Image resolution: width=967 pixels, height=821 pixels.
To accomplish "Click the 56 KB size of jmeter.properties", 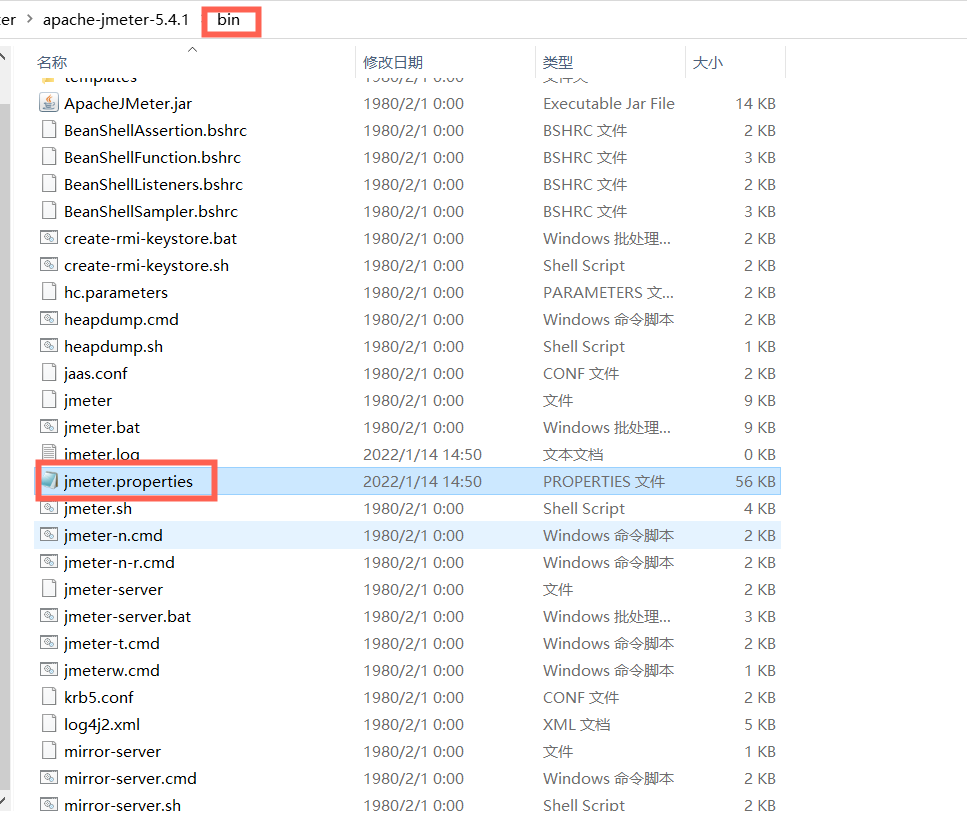I will coord(755,481).
